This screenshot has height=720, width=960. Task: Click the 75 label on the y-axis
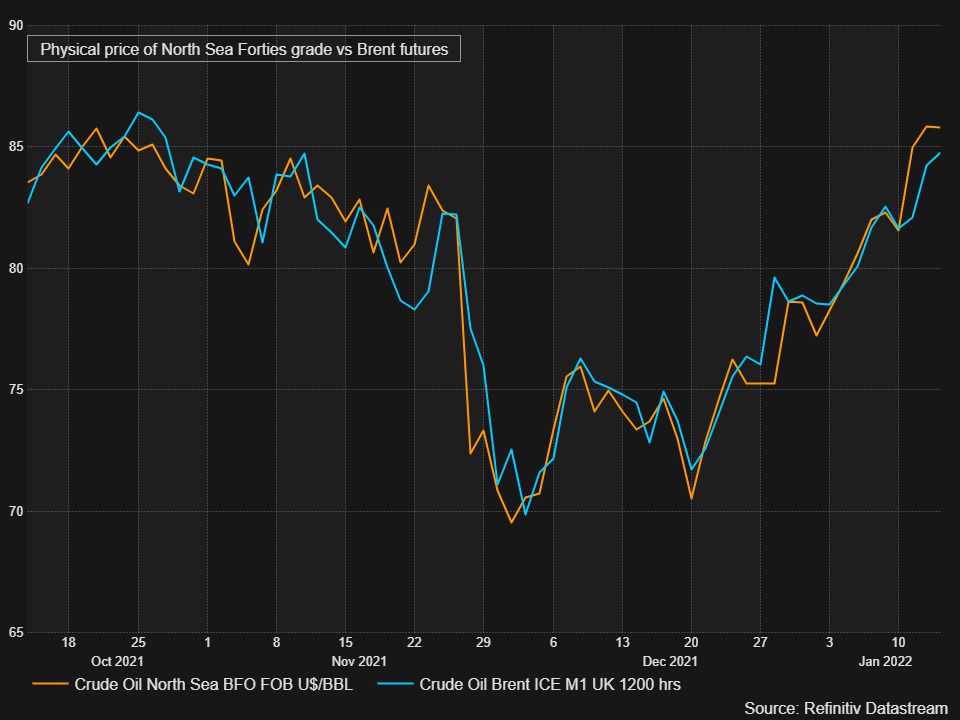pos(15,390)
